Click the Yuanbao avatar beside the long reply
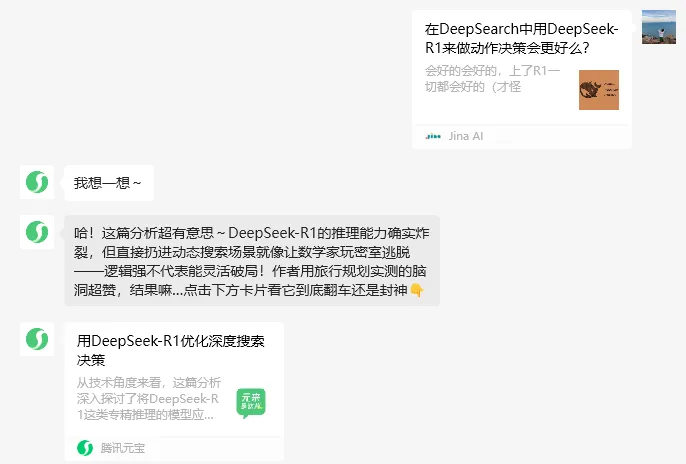The image size is (686, 464). (37, 232)
